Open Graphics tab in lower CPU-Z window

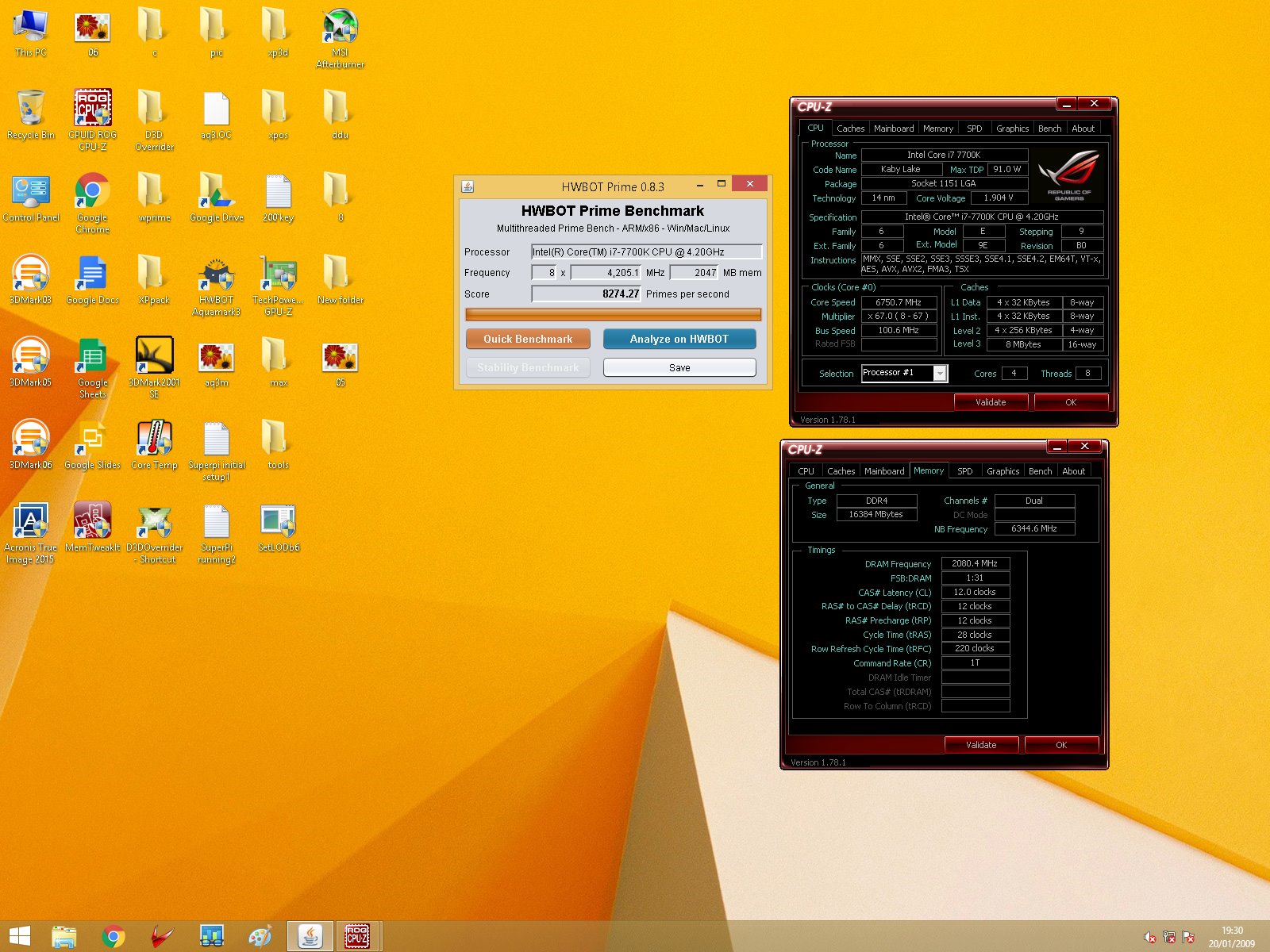[x=1003, y=470]
